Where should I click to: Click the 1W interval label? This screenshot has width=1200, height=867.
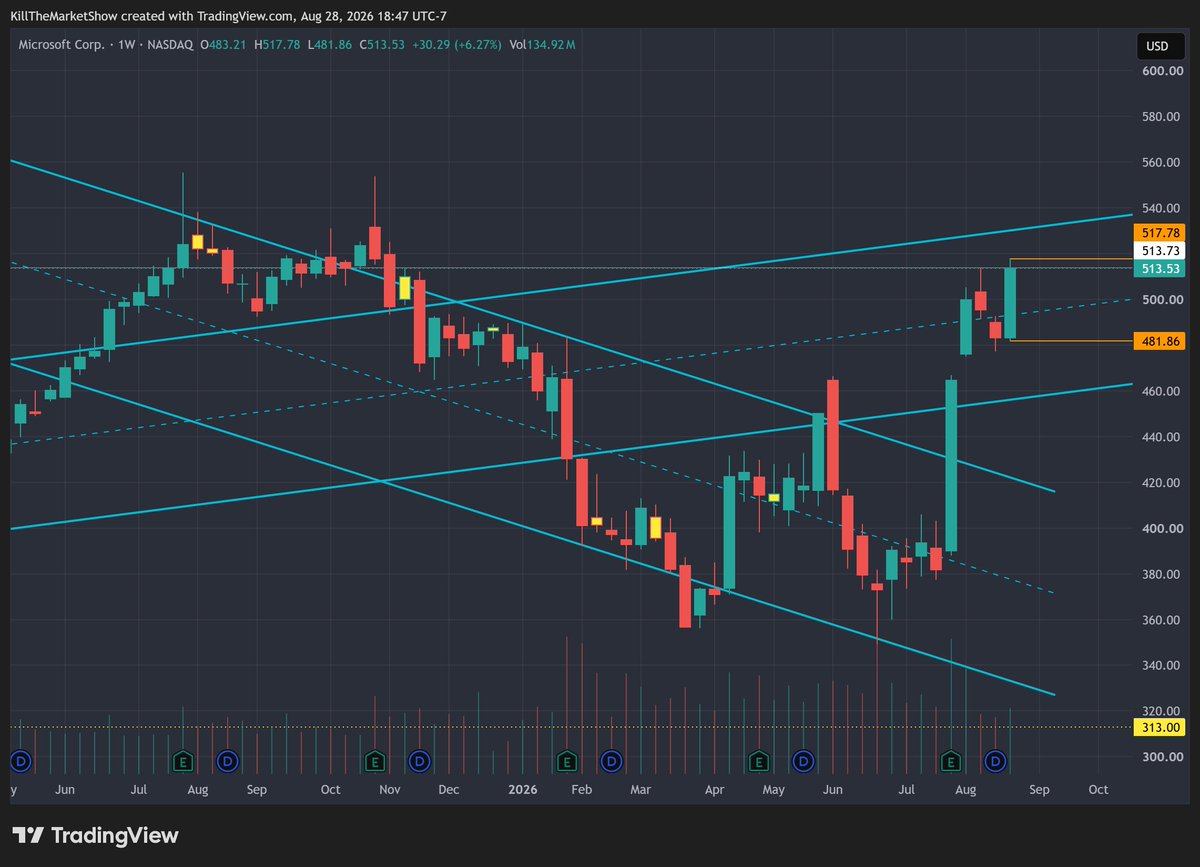pyautogui.click(x=128, y=45)
